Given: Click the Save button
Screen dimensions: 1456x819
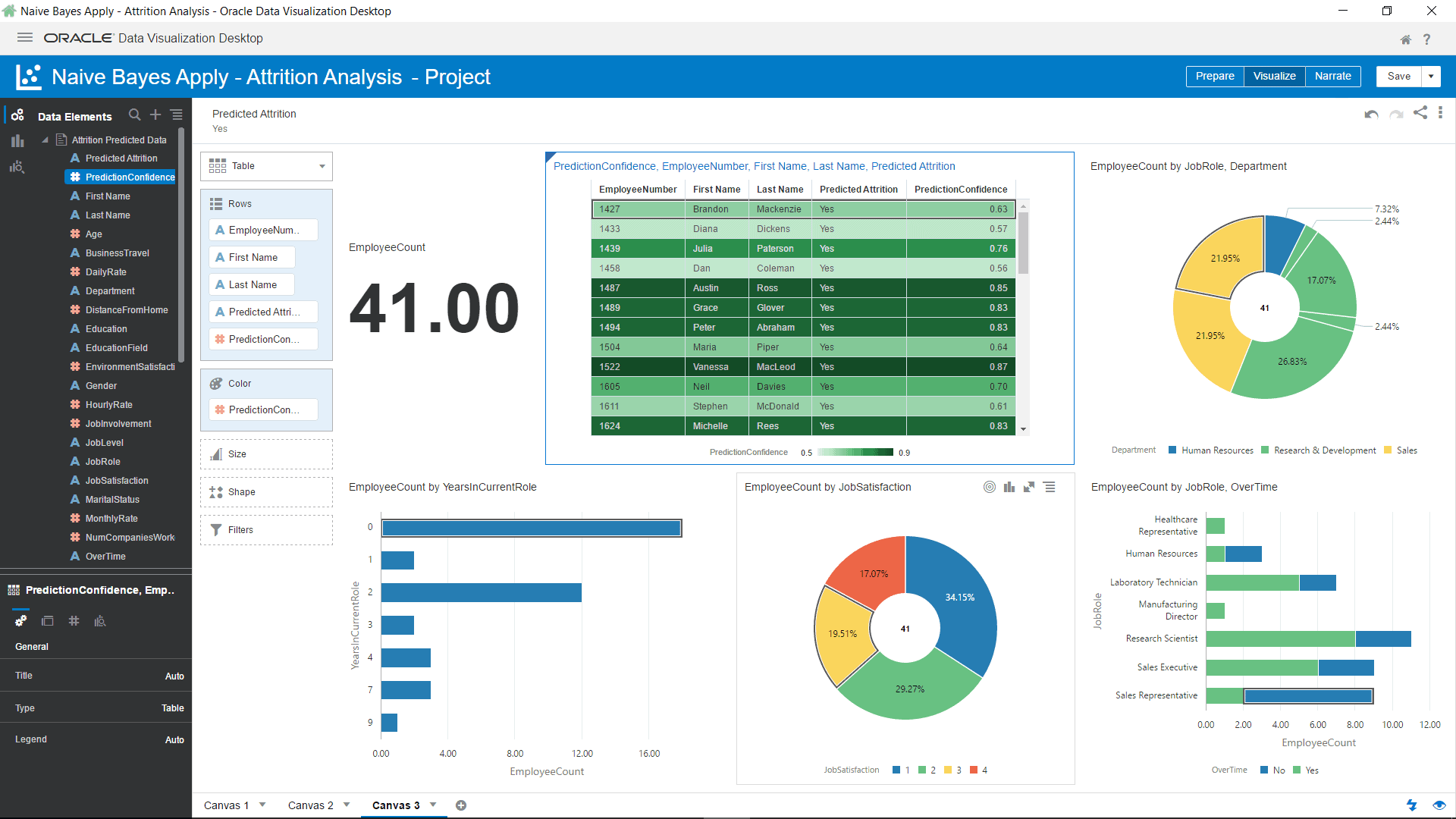Looking at the screenshot, I should click(x=1398, y=76).
